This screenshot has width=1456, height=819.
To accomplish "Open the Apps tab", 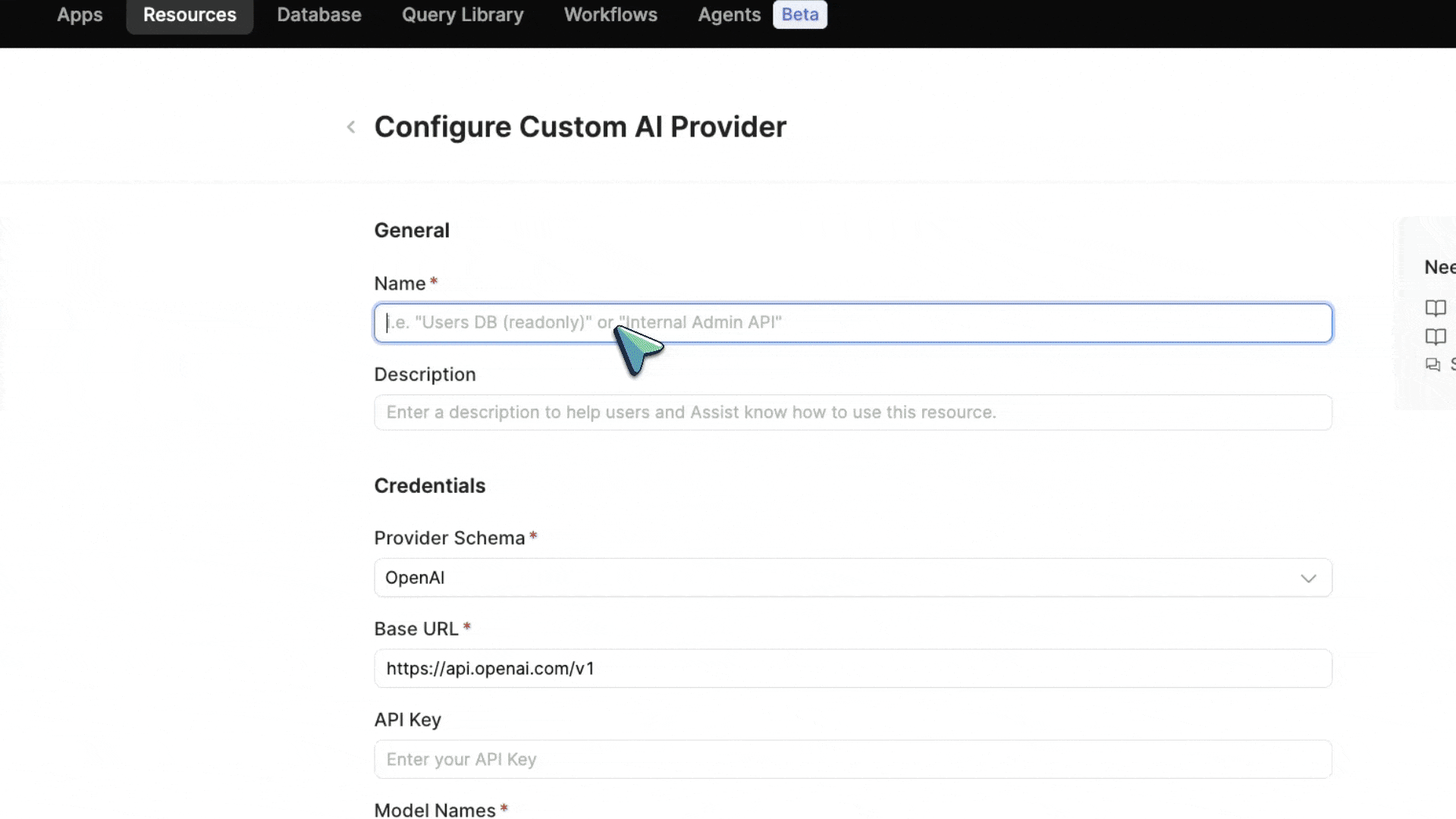I will pos(80,15).
